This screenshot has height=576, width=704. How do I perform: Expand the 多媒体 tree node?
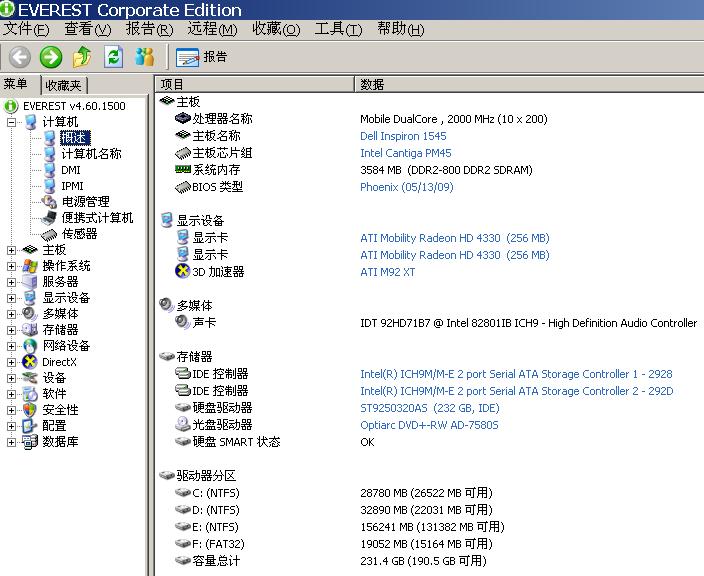coord(12,314)
